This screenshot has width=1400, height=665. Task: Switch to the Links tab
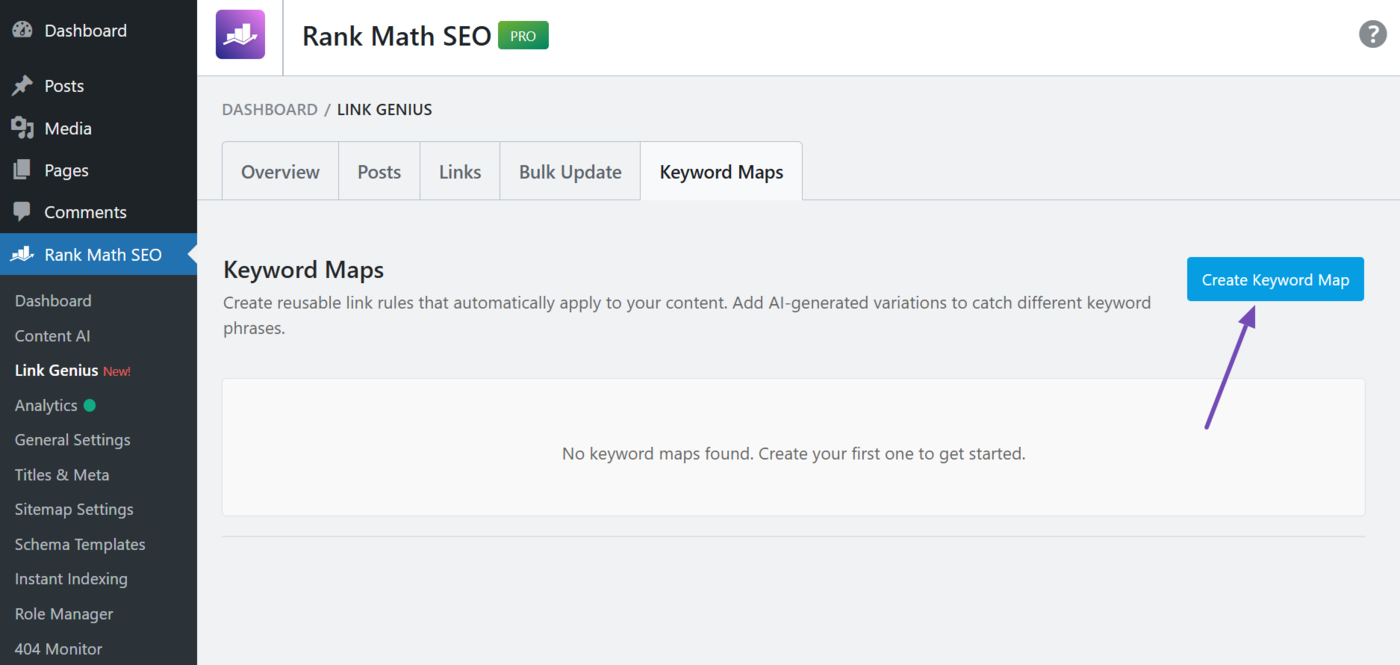coord(460,171)
